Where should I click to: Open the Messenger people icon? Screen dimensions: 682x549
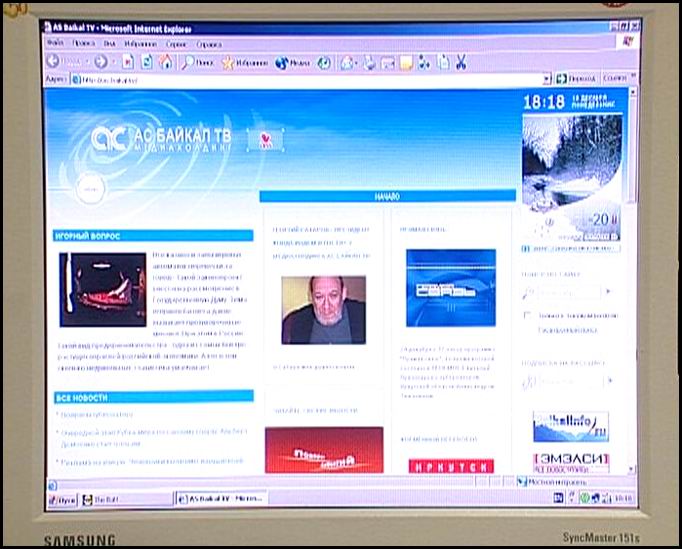pos(424,63)
